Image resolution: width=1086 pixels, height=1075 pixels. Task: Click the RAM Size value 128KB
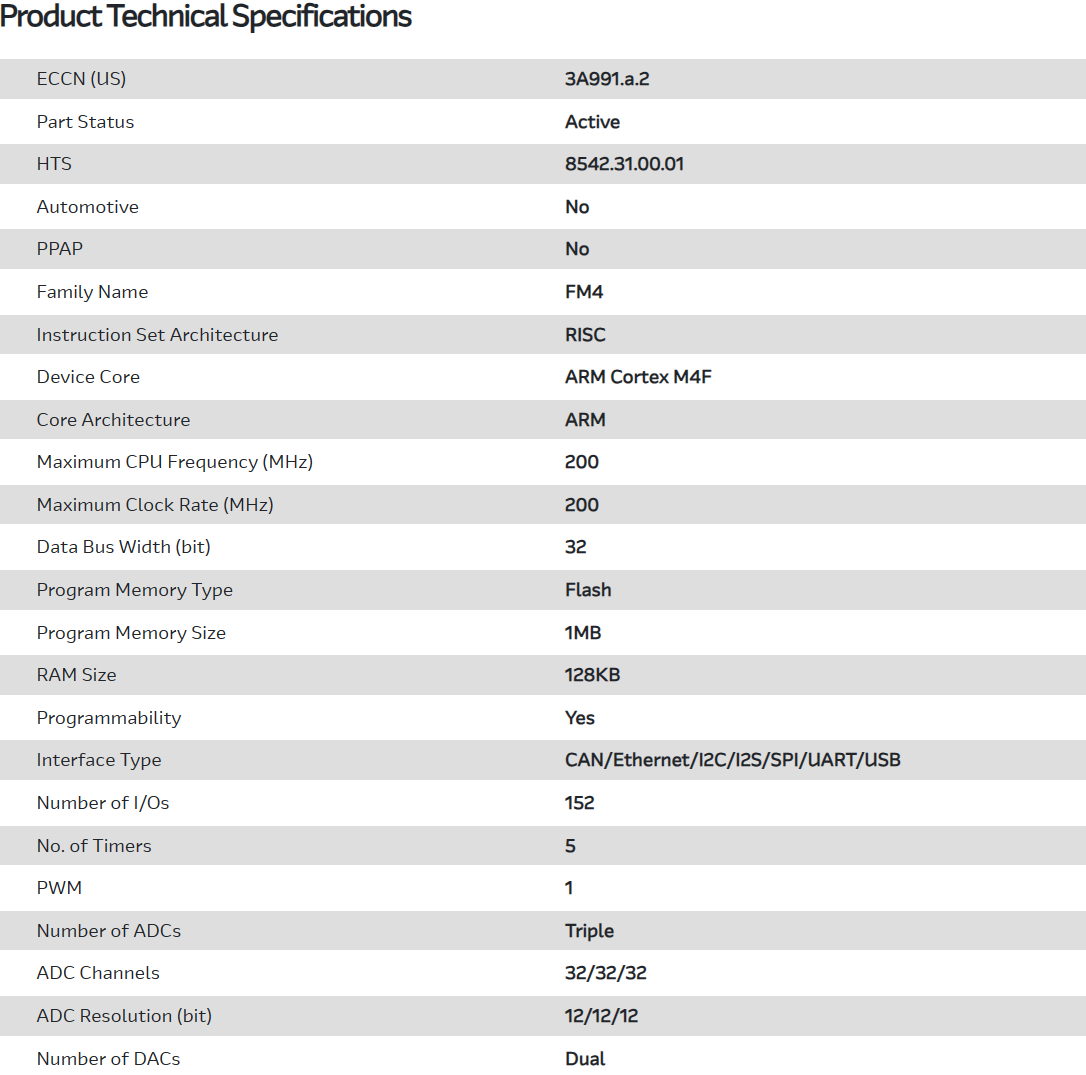(592, 675)
